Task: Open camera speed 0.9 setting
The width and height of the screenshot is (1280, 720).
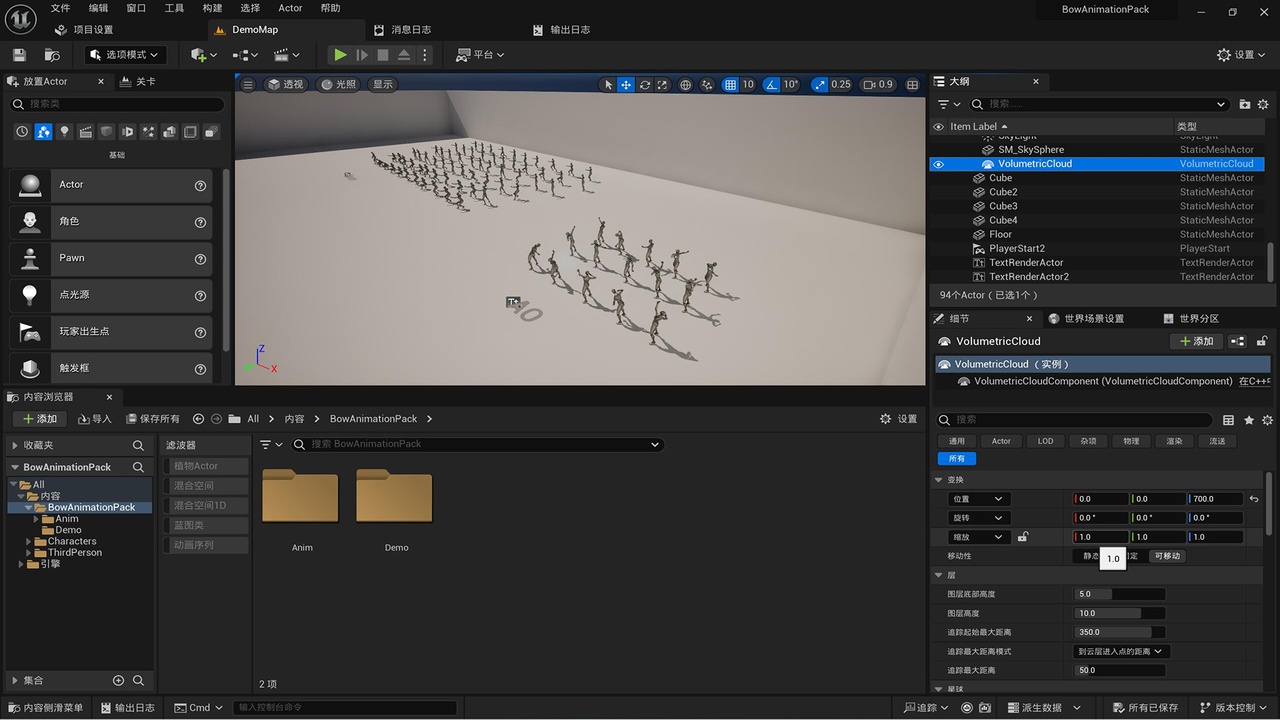Action: coord(878,85)
